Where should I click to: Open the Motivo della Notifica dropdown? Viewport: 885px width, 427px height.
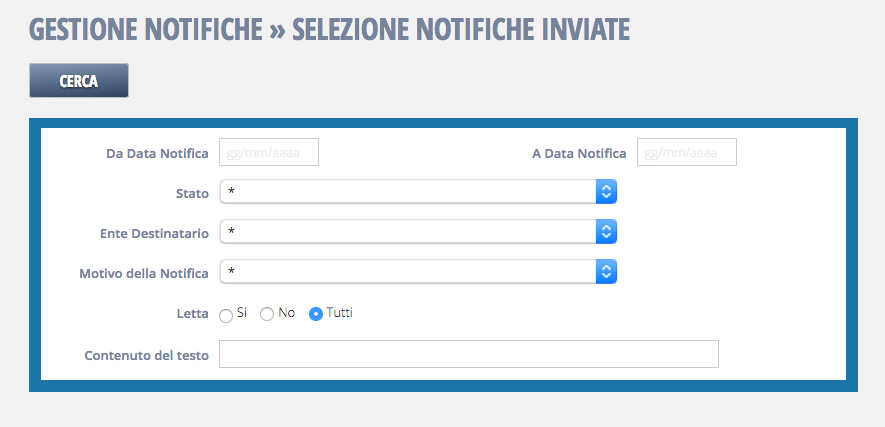(417, 272)
